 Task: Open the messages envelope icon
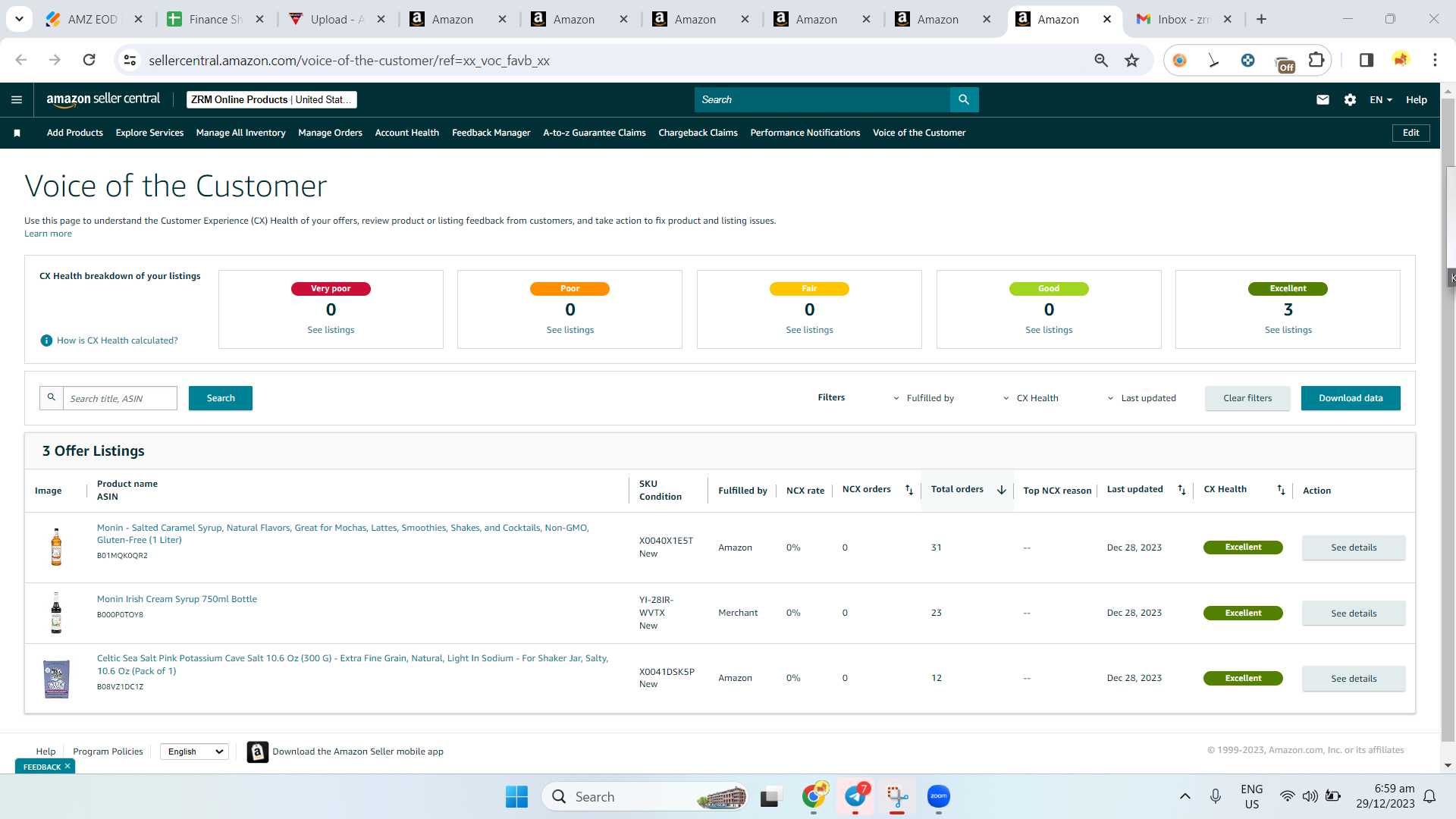[x=1323, y=99]
